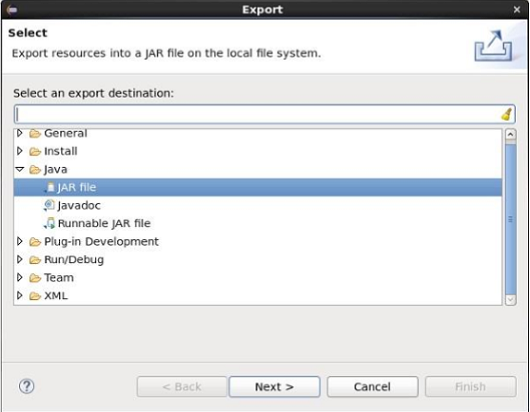Open help via the question mark icon
The image size is (530, 412).
26,386
